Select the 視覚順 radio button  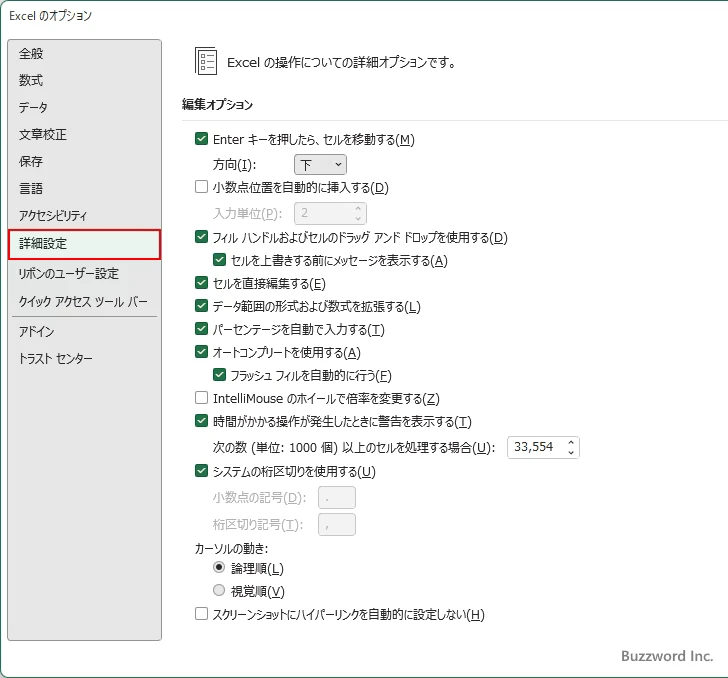pos(219,590)
